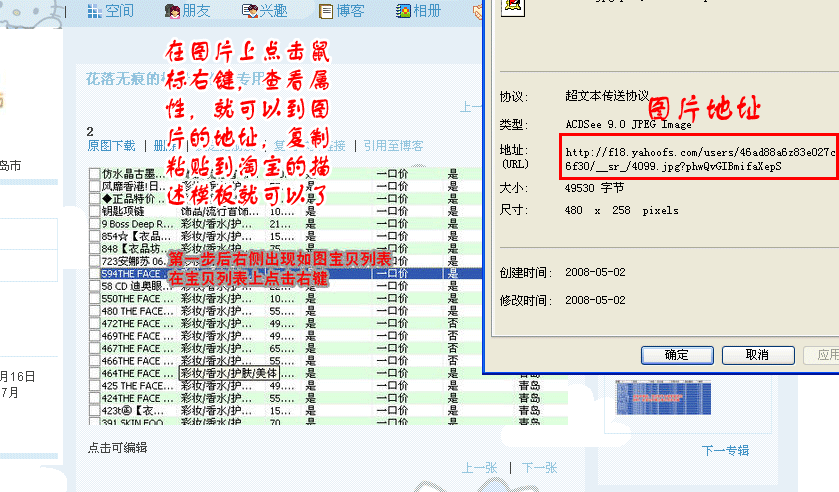
Task: Select the highlighted 594THE FACE row
Action: click(286, 274)
